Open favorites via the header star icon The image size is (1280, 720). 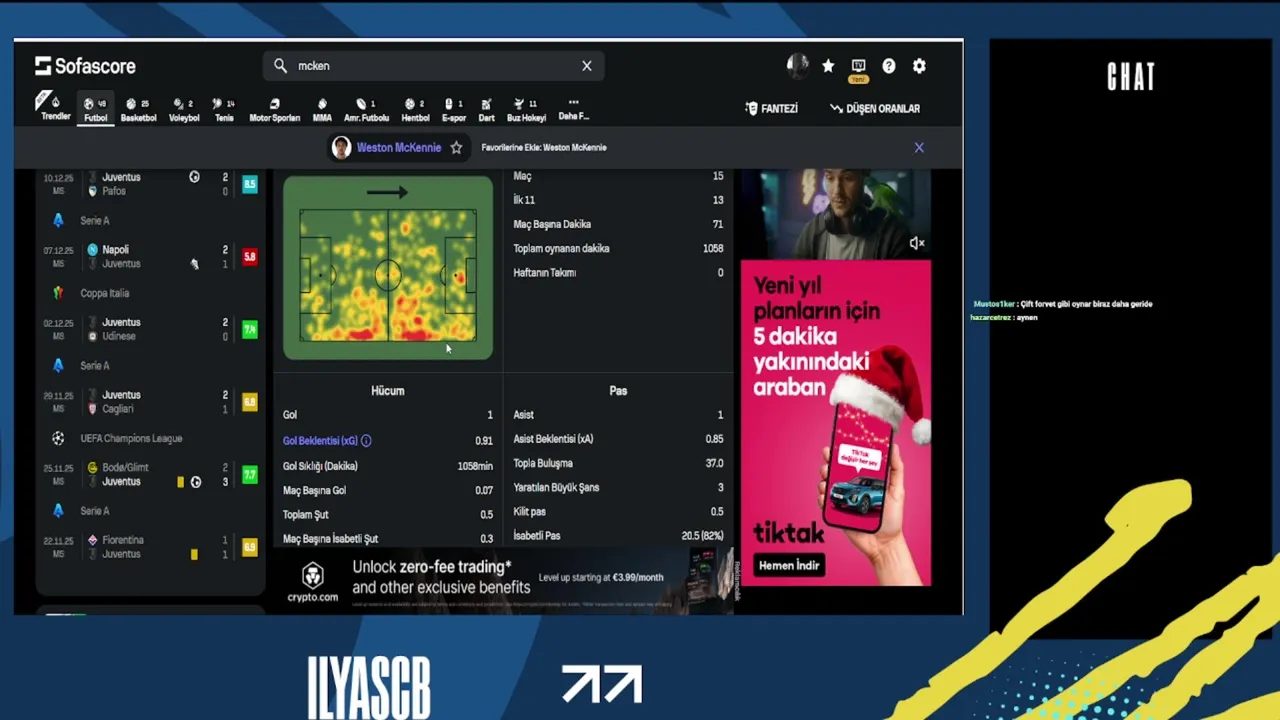828,66
